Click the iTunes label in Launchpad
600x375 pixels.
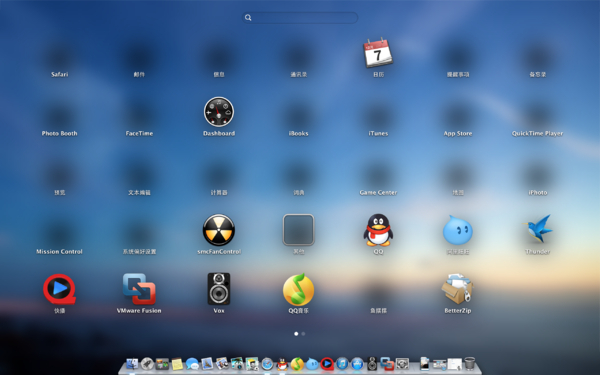[x=378, y=133]
